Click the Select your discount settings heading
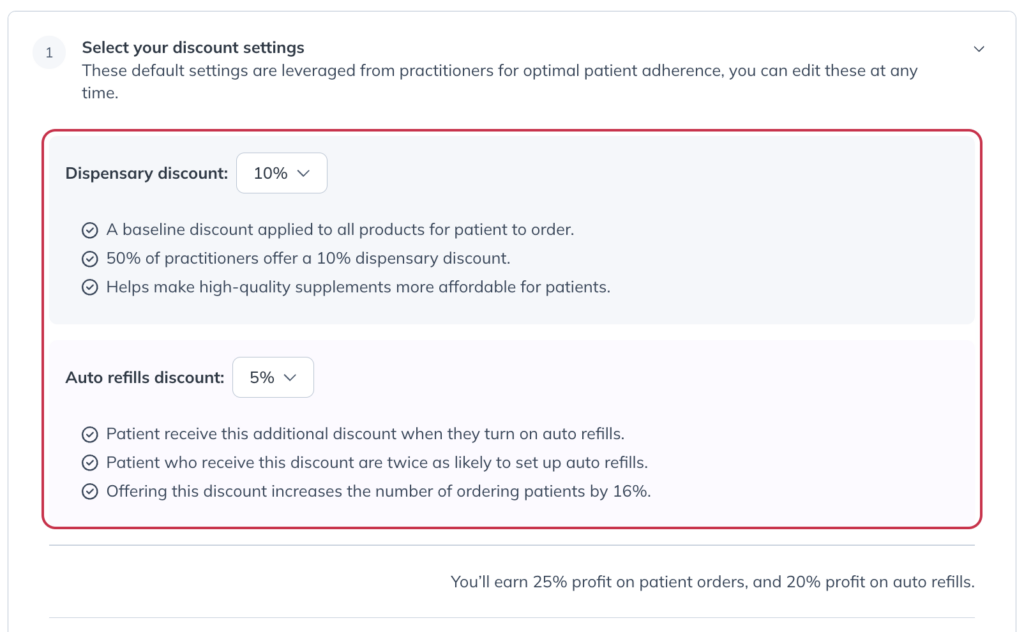The image size is (1024, 632). coord(193,48)
